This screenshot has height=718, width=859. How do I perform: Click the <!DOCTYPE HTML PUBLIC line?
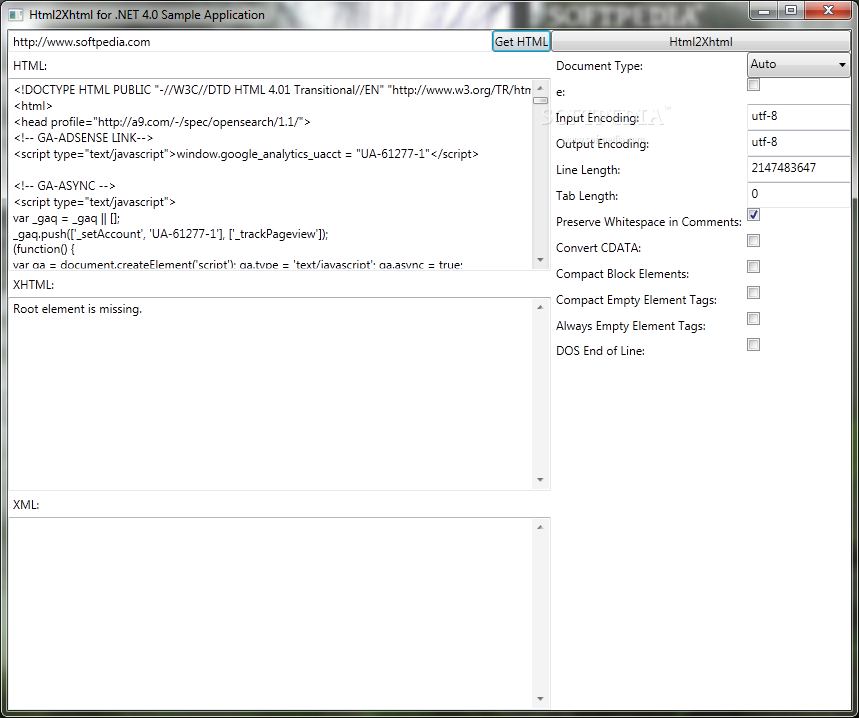[272, 90]
